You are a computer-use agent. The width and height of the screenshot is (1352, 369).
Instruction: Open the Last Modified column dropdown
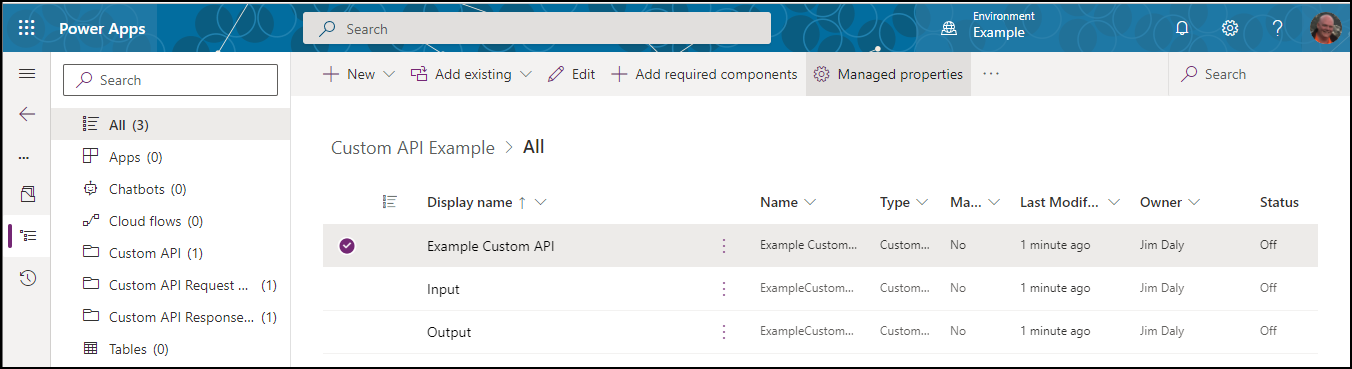coord(1114,202)
